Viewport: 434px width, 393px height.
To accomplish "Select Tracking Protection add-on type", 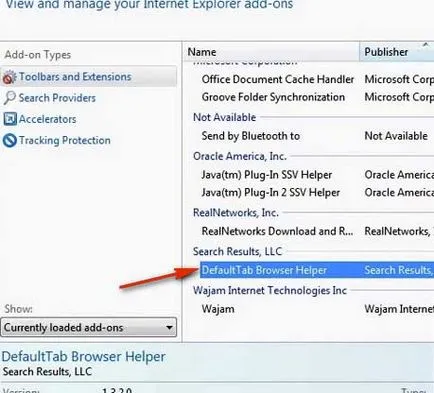I will [65, 140].
